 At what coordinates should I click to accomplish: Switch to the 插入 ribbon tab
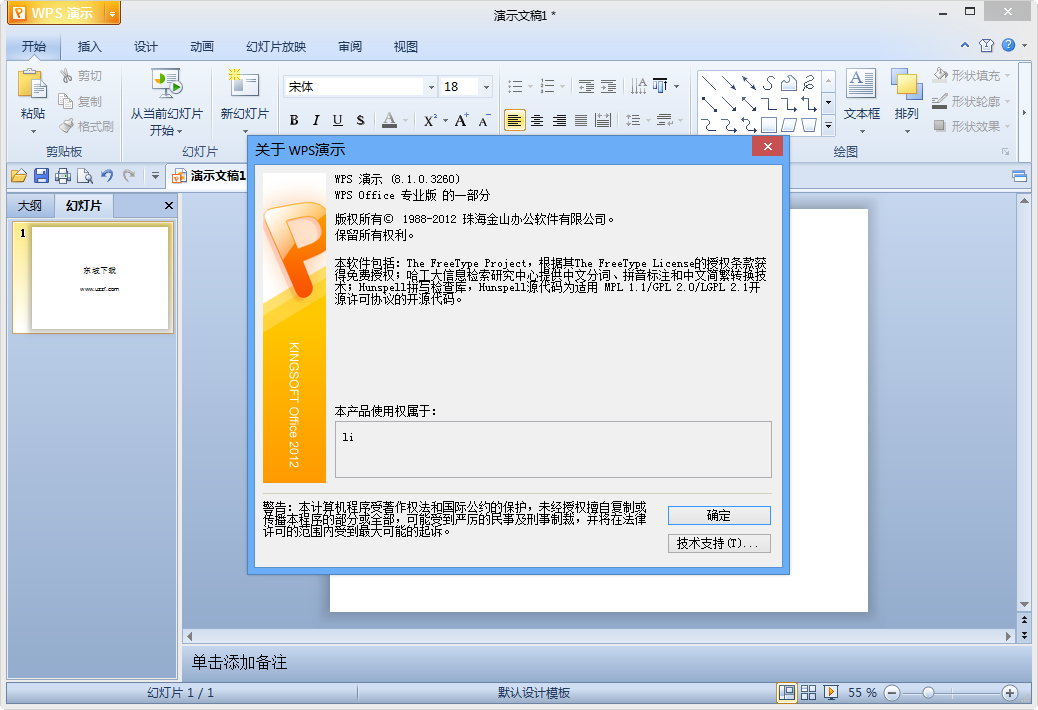pos(89,46)
